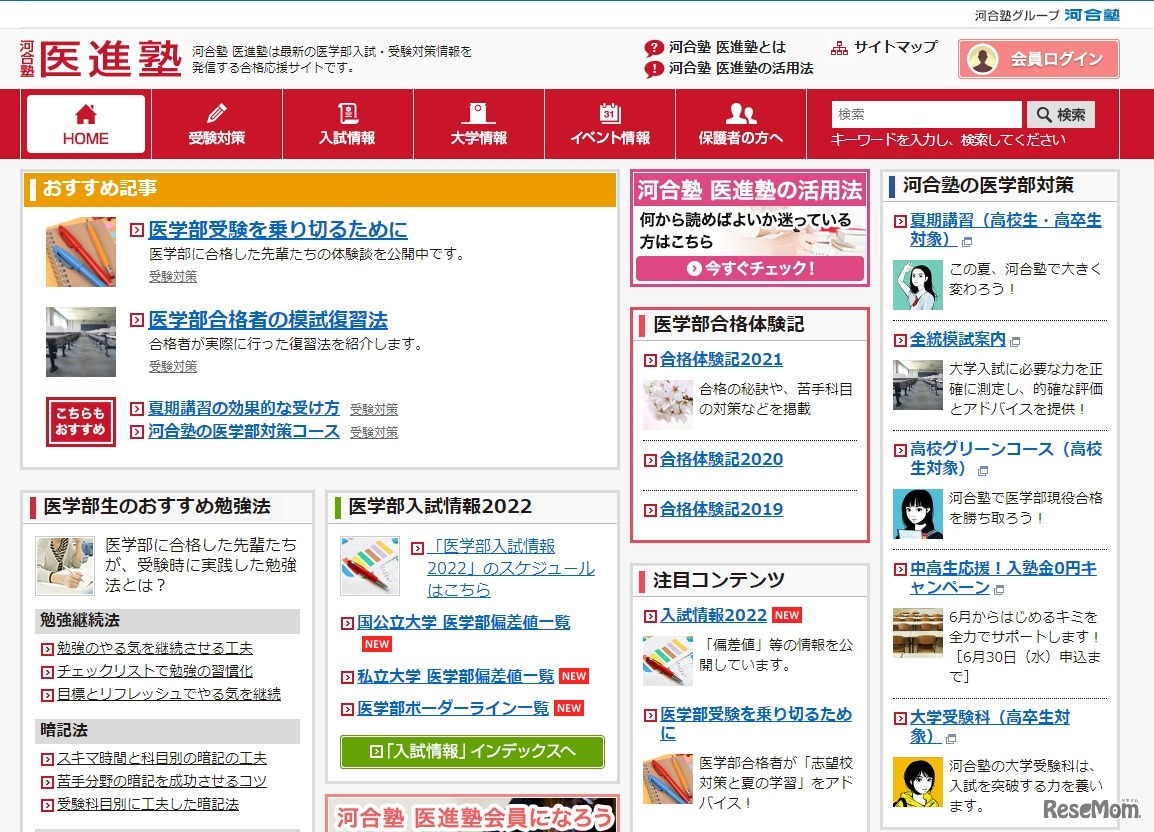This screenshot has height=832, width=1154.
Task: Open 「医学部入試情報2022」のスケジュール link
Action: 511,568
